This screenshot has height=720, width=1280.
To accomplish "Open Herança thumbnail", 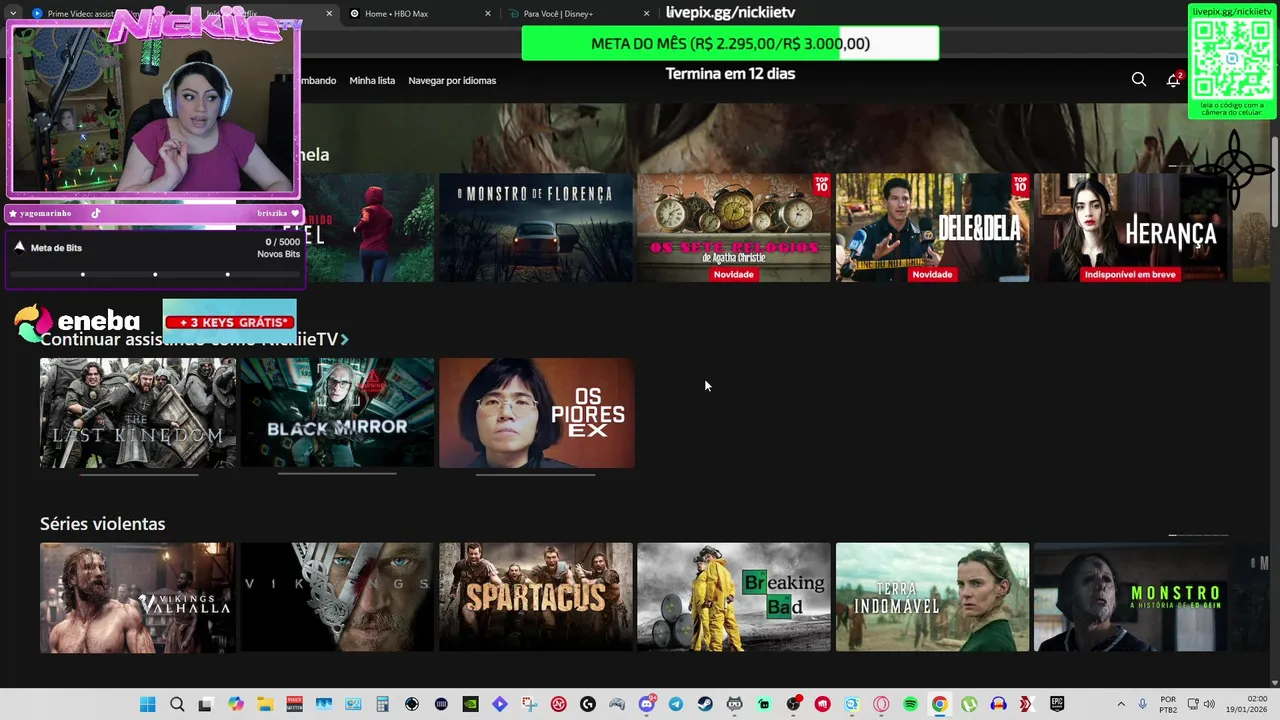I will [1131, 228].
